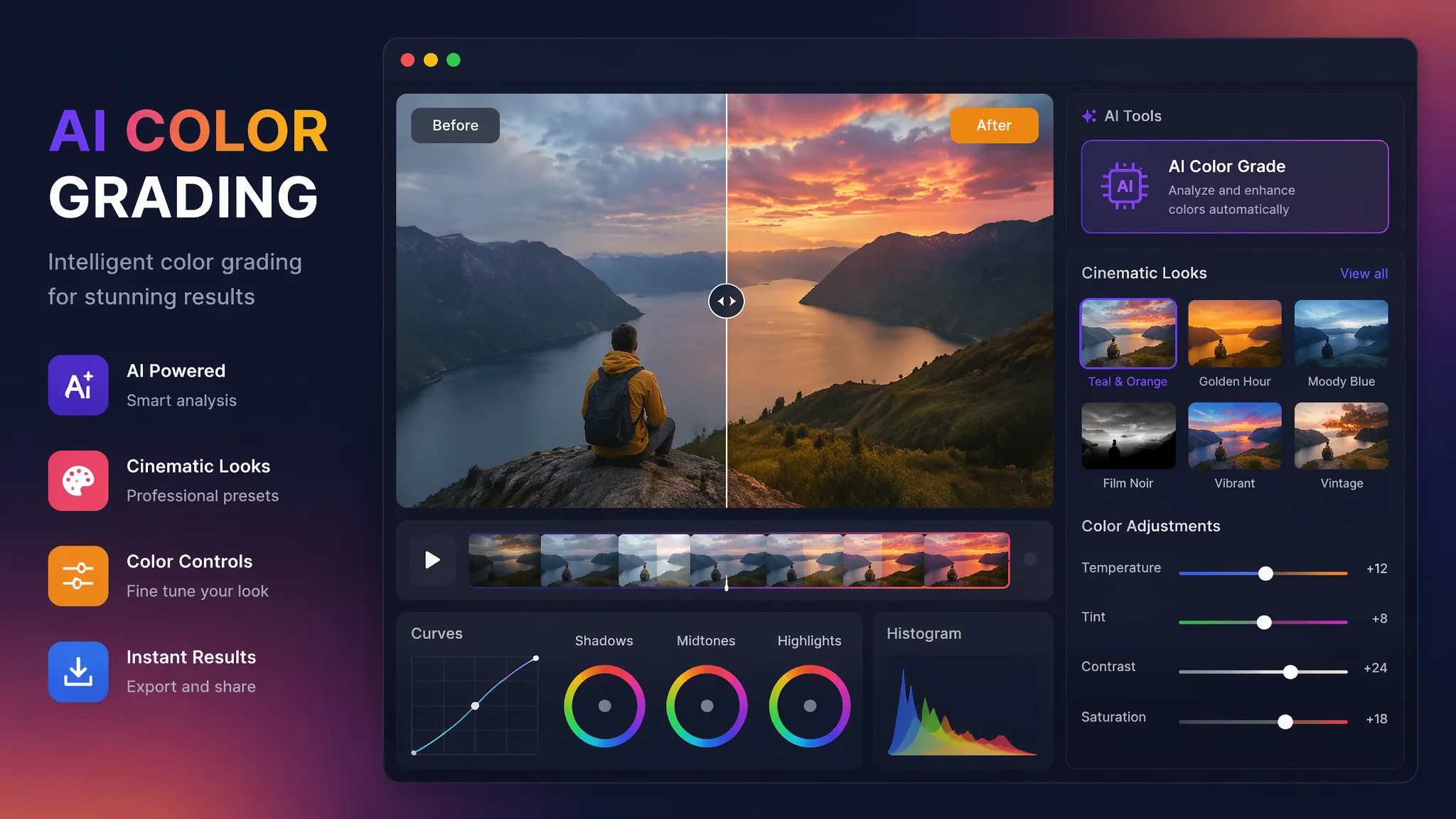This screenshot has width=1456, height=819.
Task: Click the round dot right of timeline
Action: tap(1029, 560)
